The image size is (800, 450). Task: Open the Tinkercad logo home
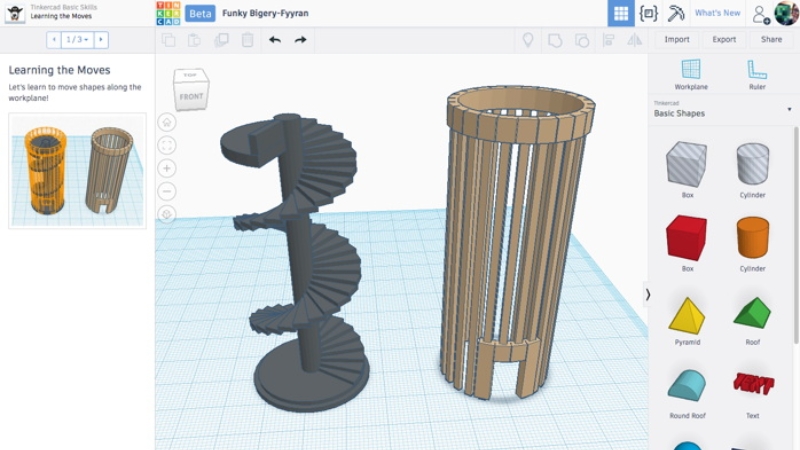(x=168, y=13)
